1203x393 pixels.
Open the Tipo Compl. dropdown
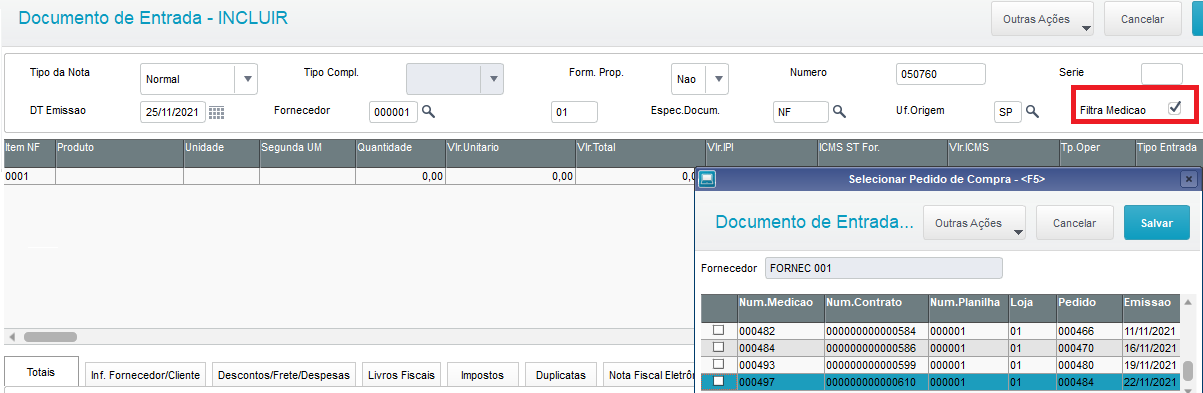(x=491, y=78)
